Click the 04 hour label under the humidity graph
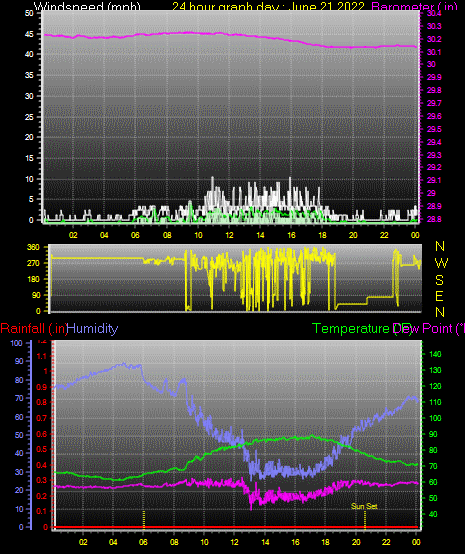This screenshot has height=554, width=465. (x=113, y=542)
